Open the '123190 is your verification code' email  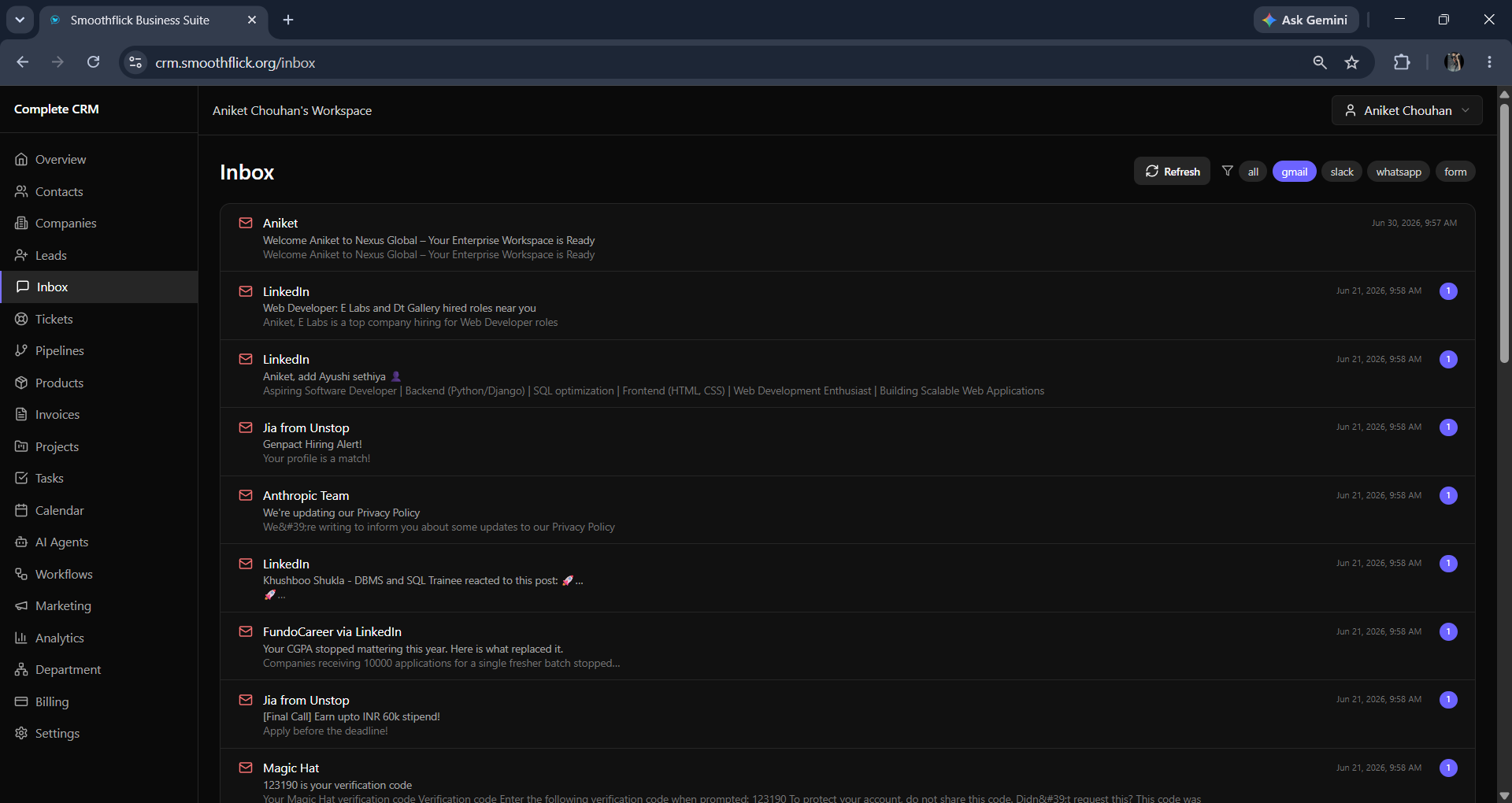[847, 776]
